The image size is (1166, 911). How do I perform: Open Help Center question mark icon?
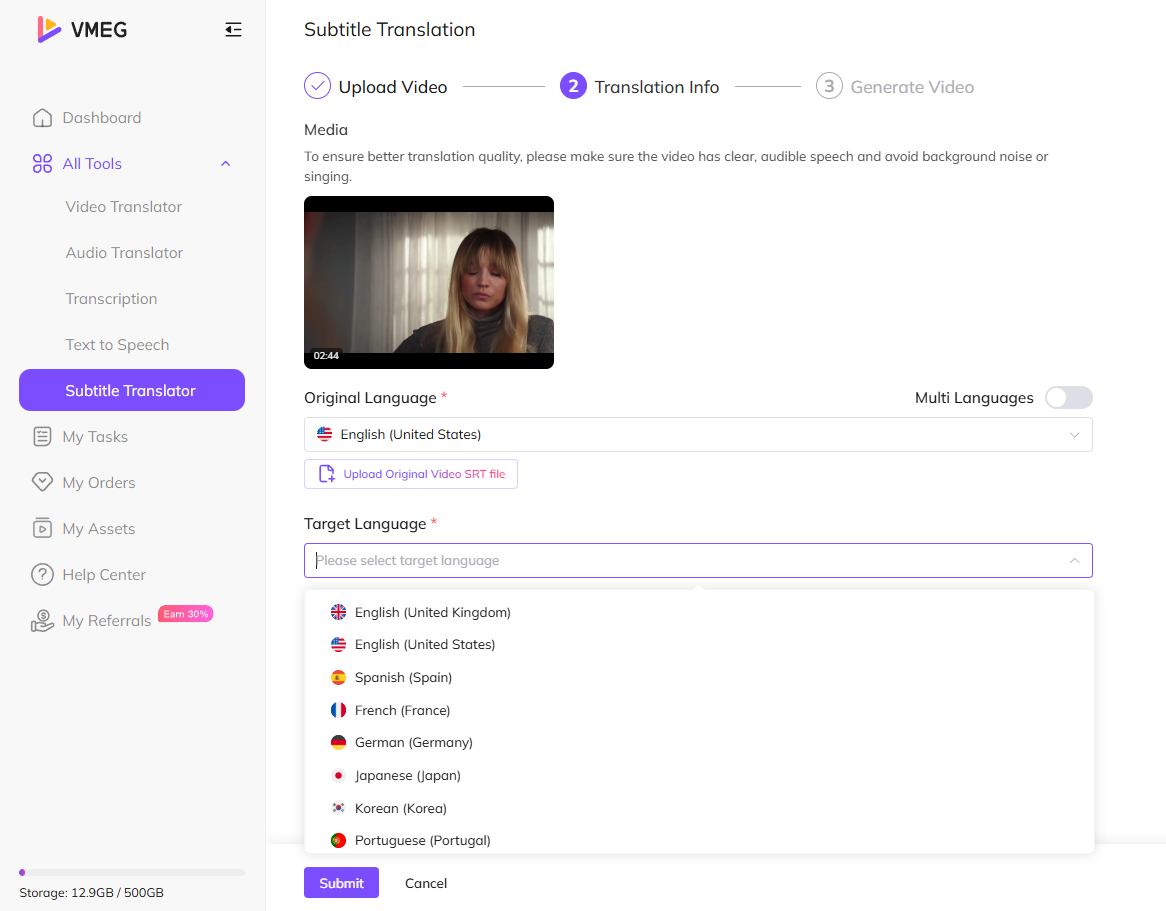[42, 575]
